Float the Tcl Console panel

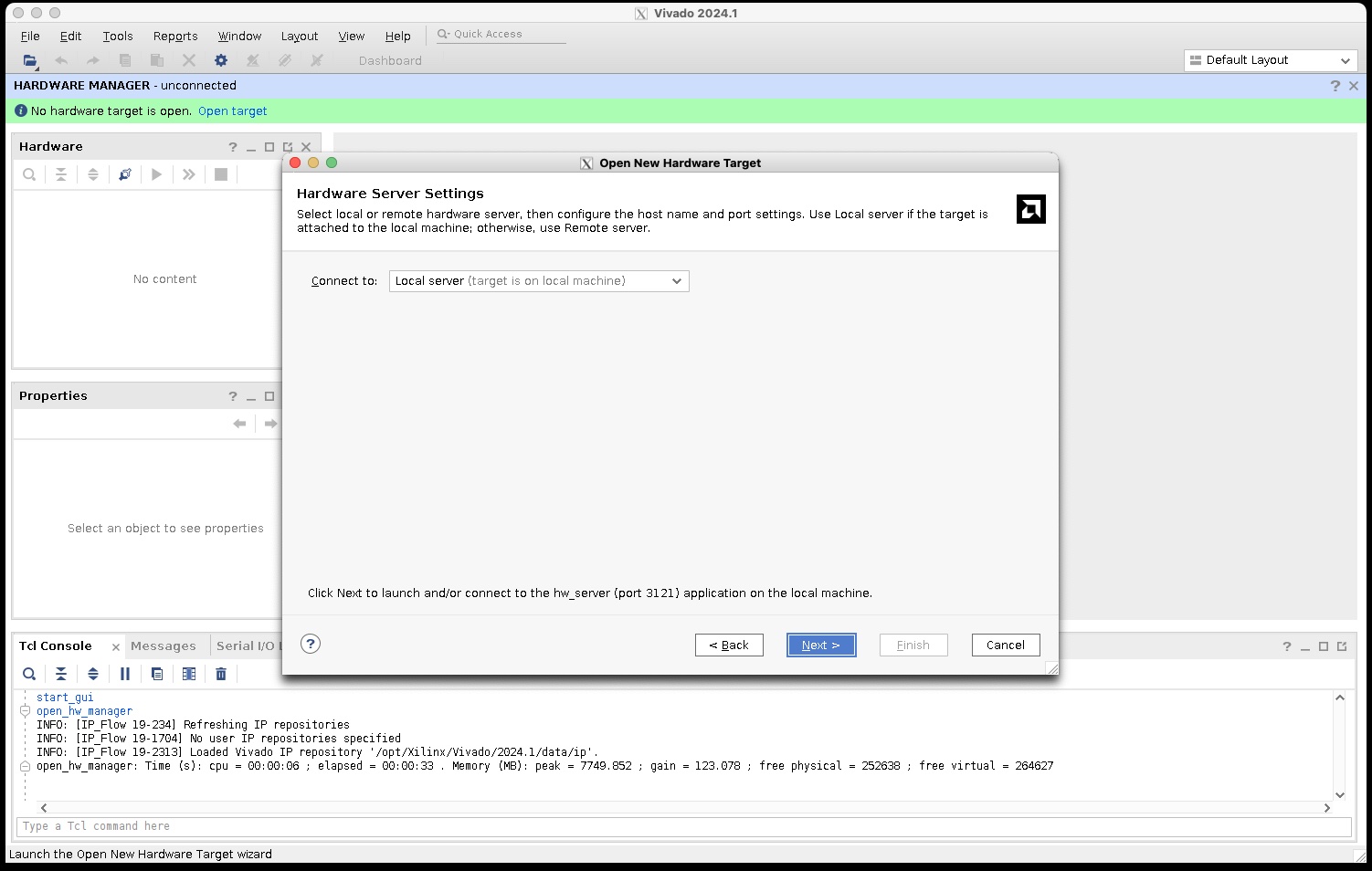click(1342, 646)
